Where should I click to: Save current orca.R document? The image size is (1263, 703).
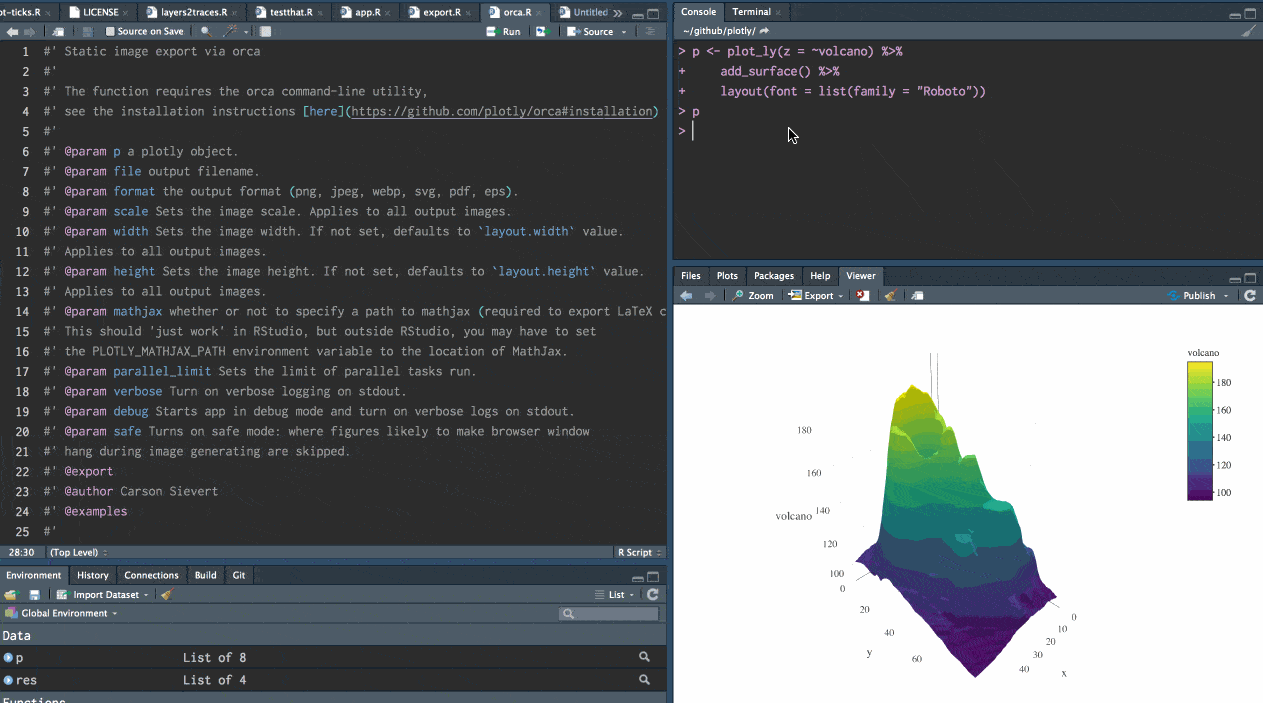click(87, 32)
